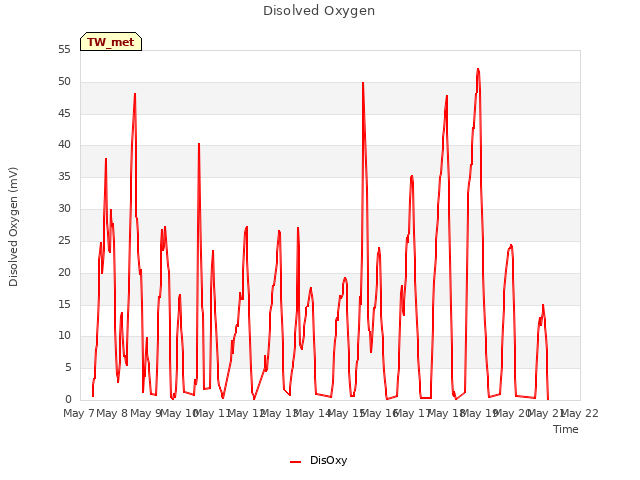Click the May 8 x-axis tick label

[x=112, y=413]
